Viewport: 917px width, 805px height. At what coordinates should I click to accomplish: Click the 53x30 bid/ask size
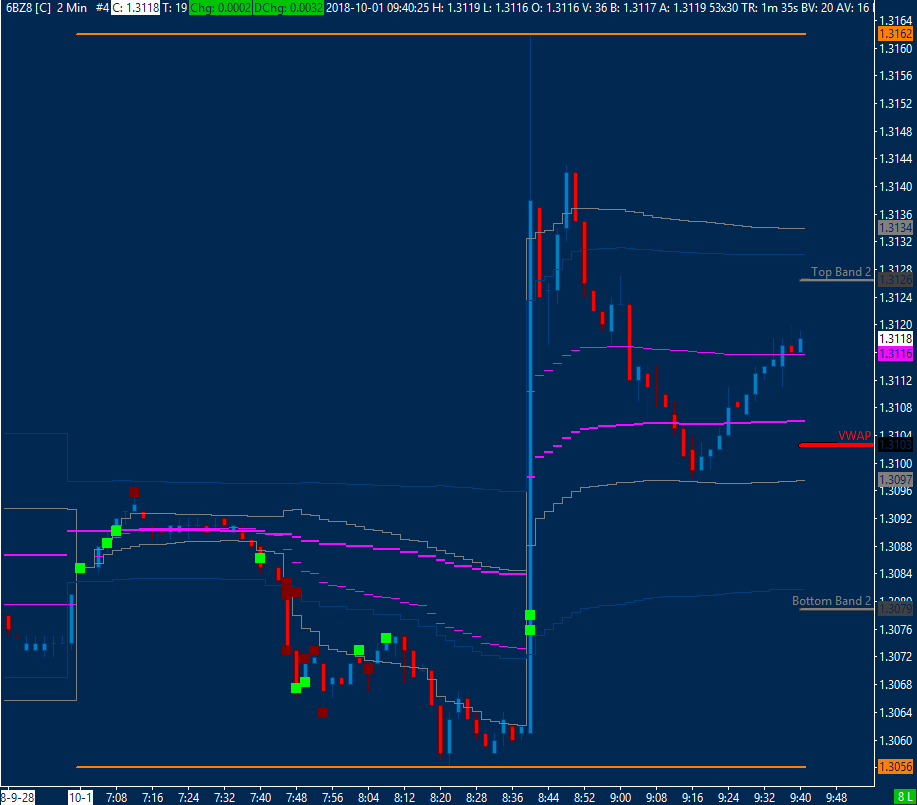(x=723, y=8)
